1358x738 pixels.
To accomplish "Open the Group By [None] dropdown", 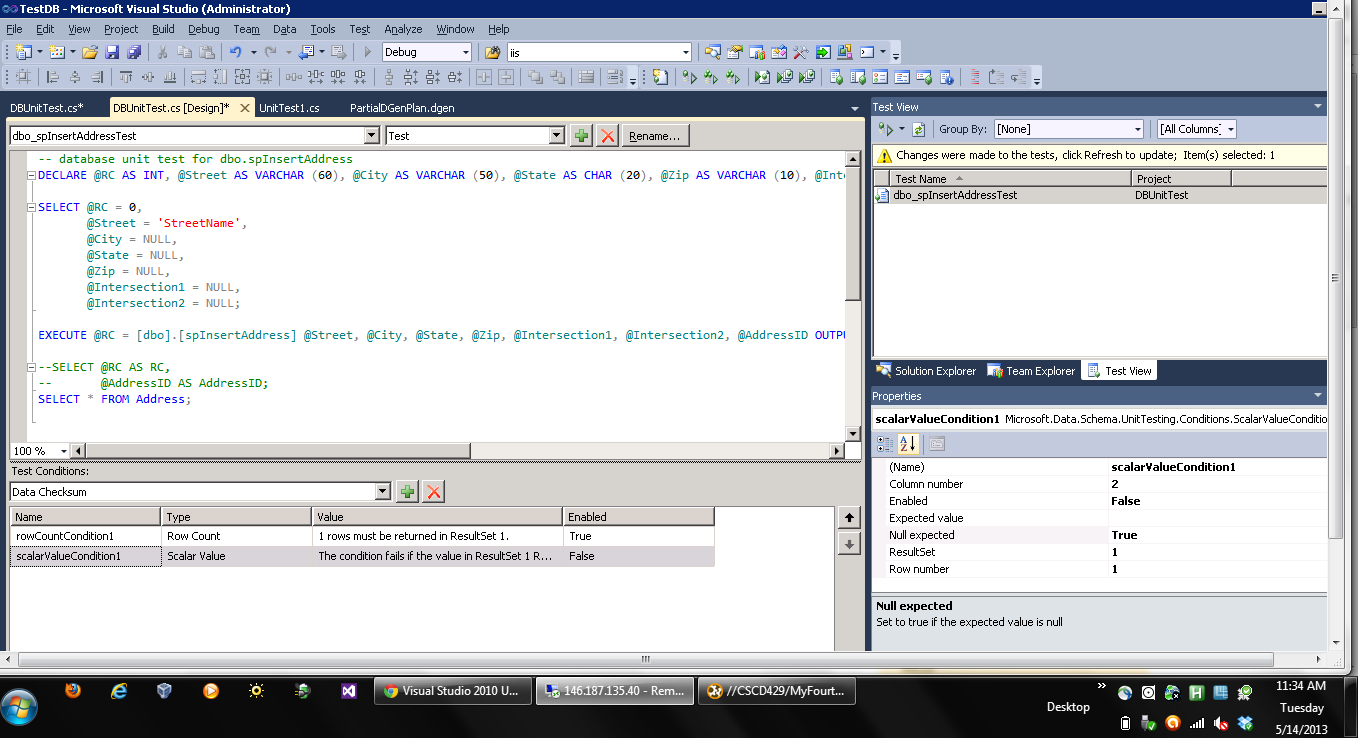I will (x=1137, y=129).
